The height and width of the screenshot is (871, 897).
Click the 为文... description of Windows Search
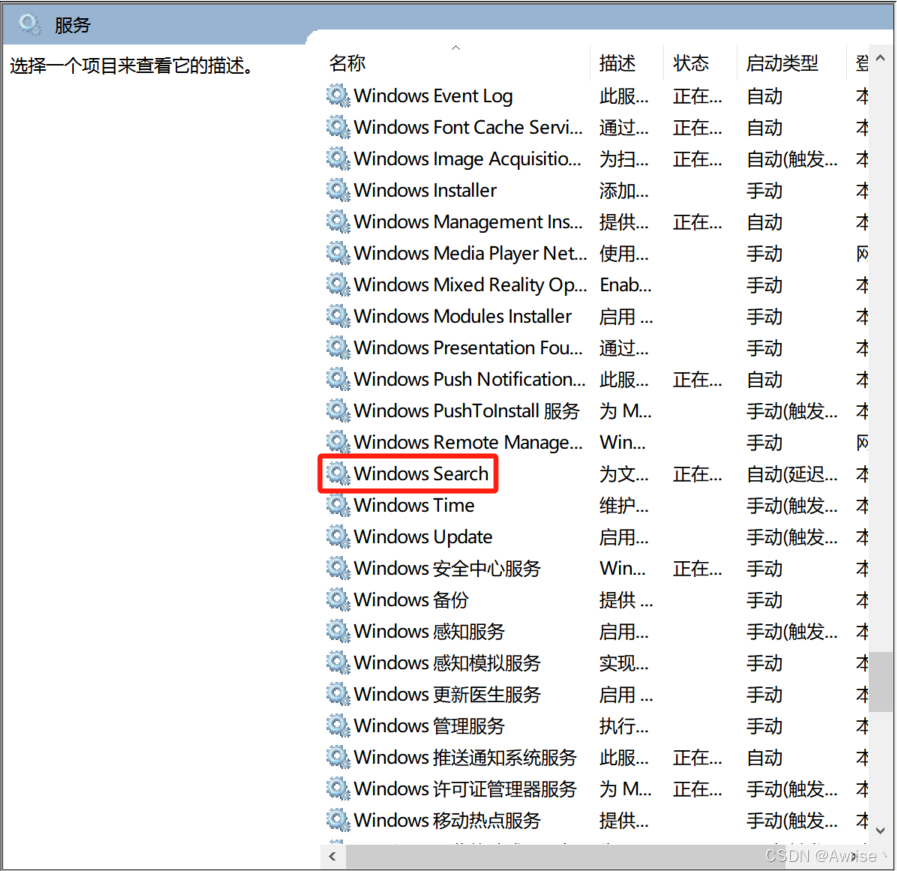click(624, 474)
